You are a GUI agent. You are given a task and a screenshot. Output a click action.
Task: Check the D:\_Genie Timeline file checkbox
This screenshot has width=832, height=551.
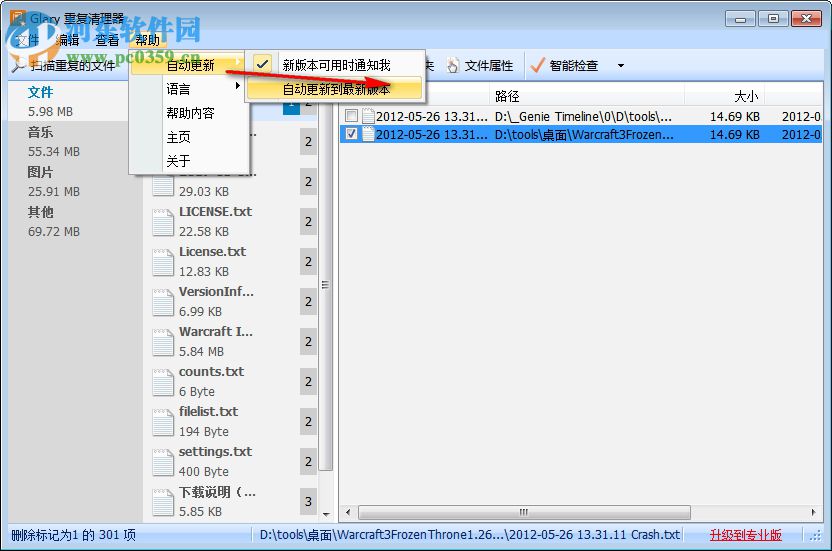click(351, 115)
